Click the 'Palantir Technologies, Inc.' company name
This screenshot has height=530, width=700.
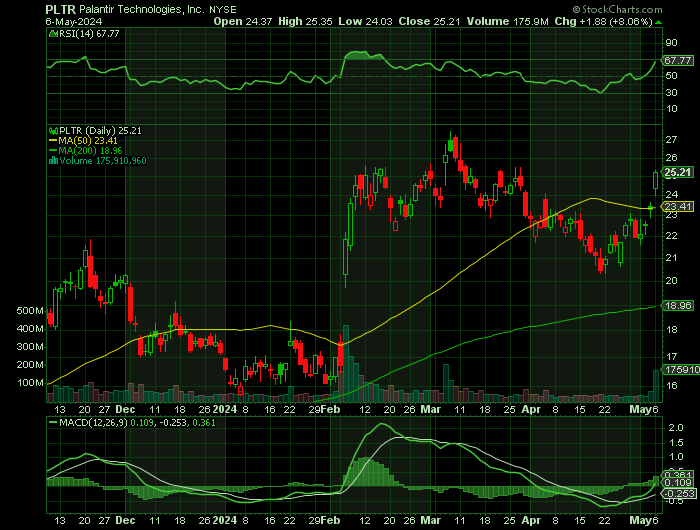[x=142, y=9]
